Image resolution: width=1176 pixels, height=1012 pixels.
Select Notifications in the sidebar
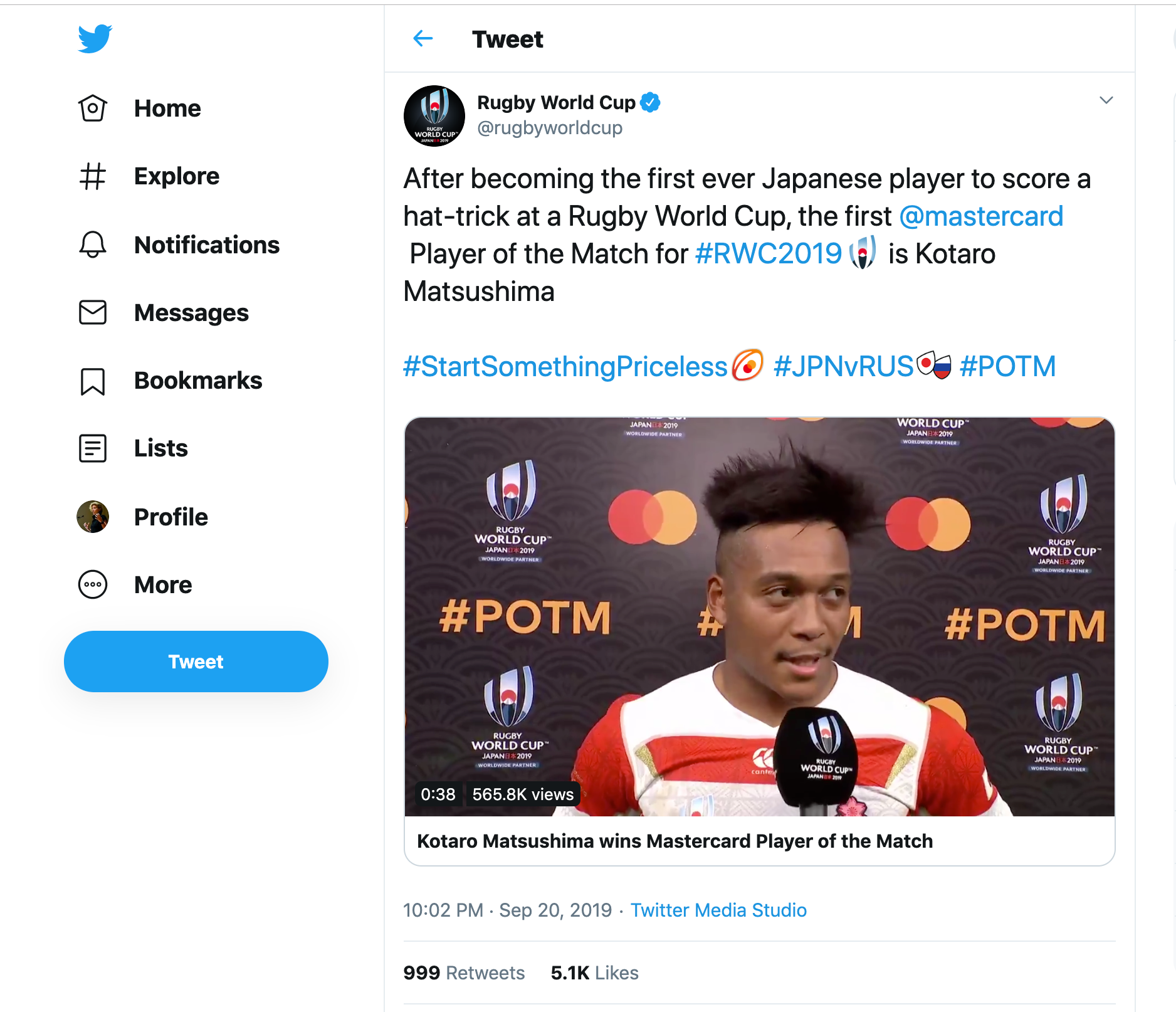pos(206,245)
